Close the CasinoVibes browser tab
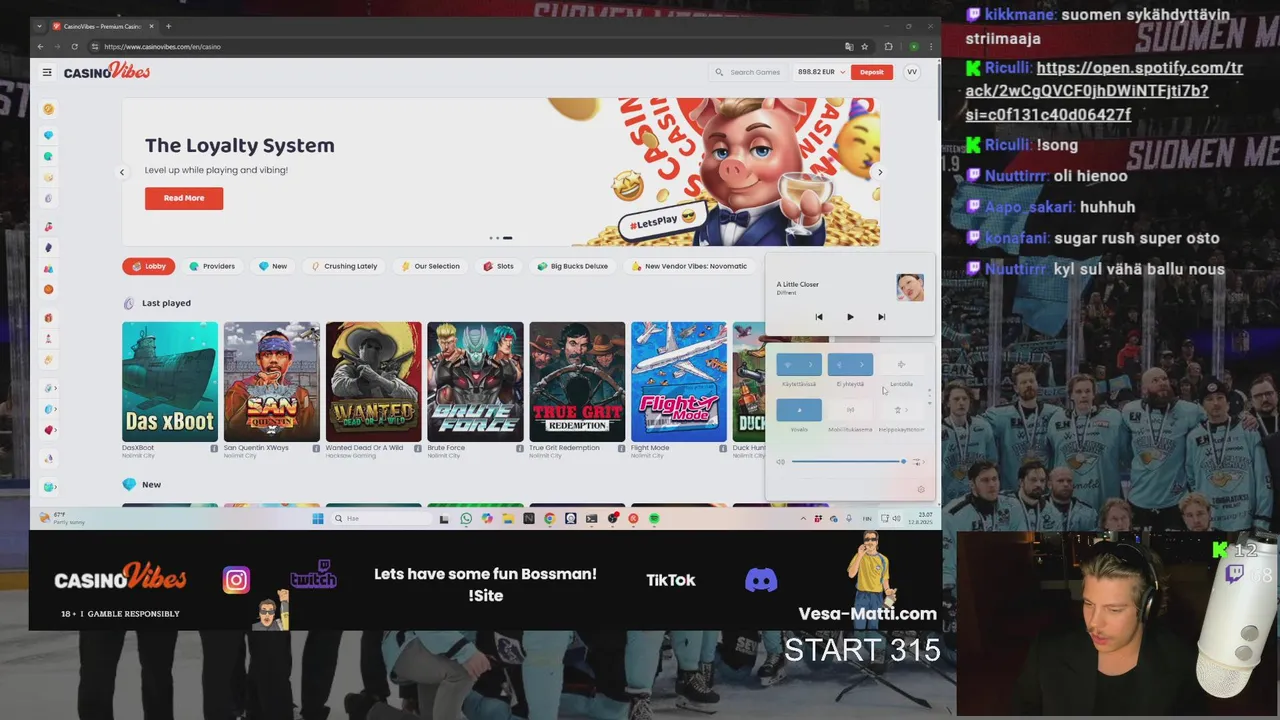 pos(154,26)
